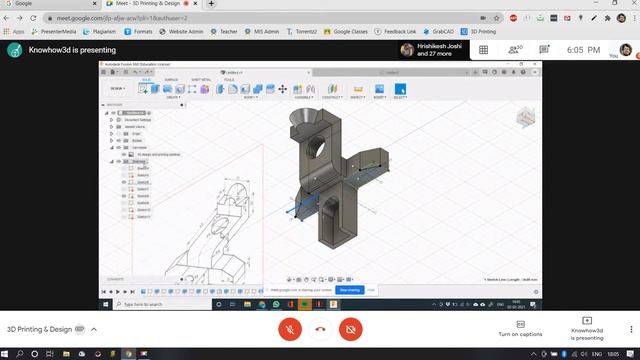
Task: Expand the Origin tree node
Action: 111,133
